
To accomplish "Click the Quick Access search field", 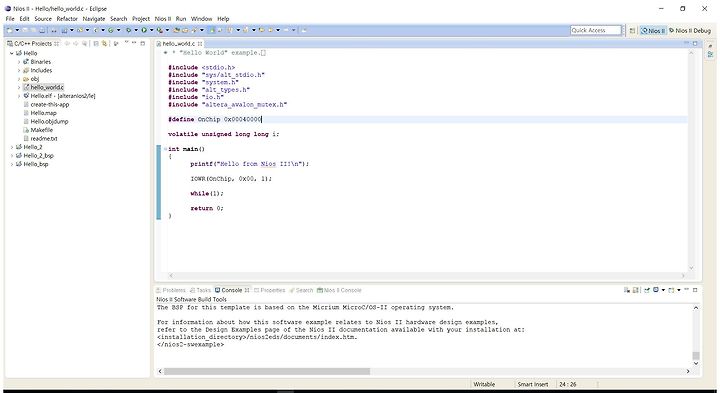I will click(x=596, y=30).
